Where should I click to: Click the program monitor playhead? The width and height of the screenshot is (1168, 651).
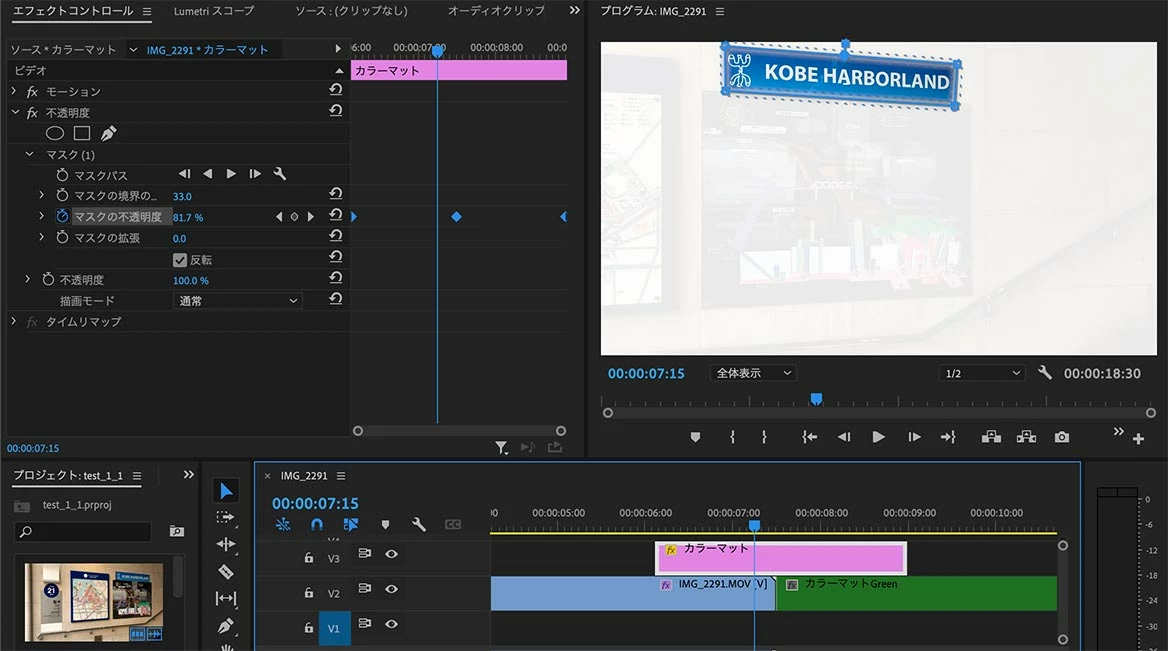coord(816,399)
